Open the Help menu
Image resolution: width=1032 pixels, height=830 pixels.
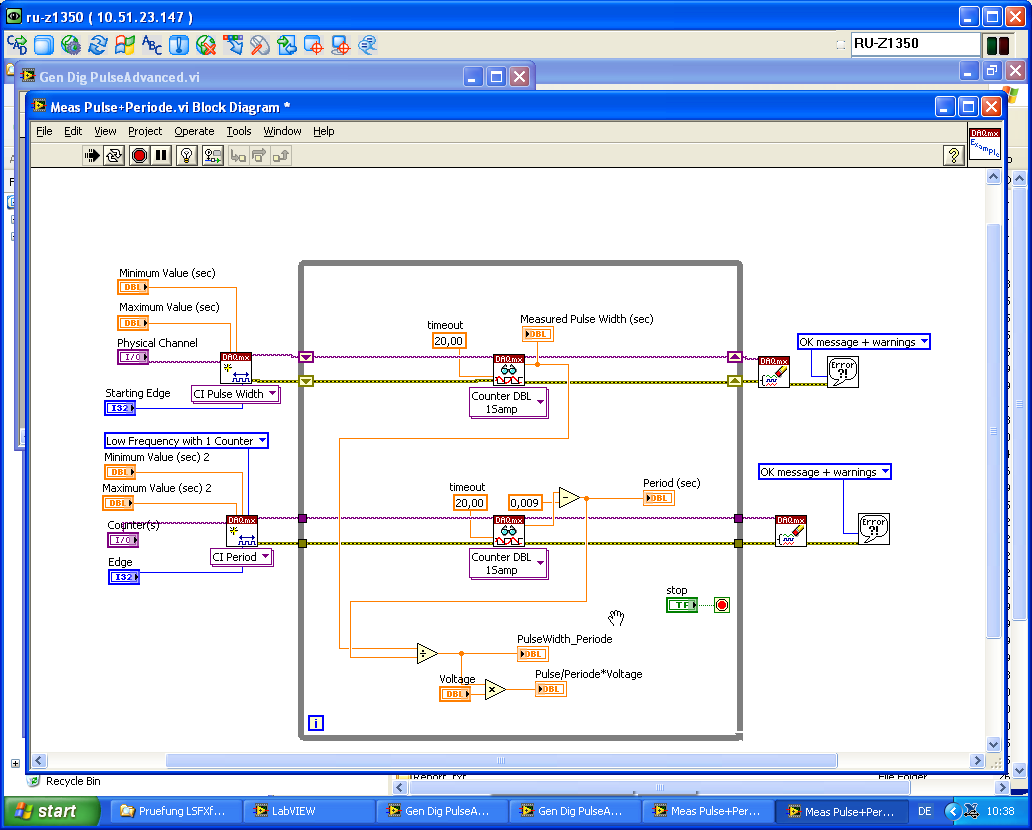[323, 131]
